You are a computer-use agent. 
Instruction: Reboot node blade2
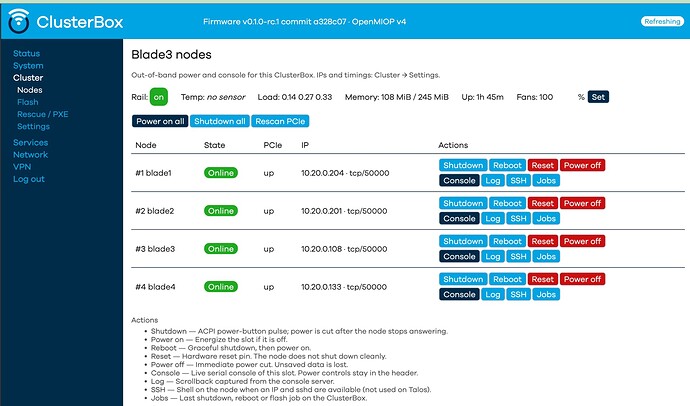(x=507, y=203)
